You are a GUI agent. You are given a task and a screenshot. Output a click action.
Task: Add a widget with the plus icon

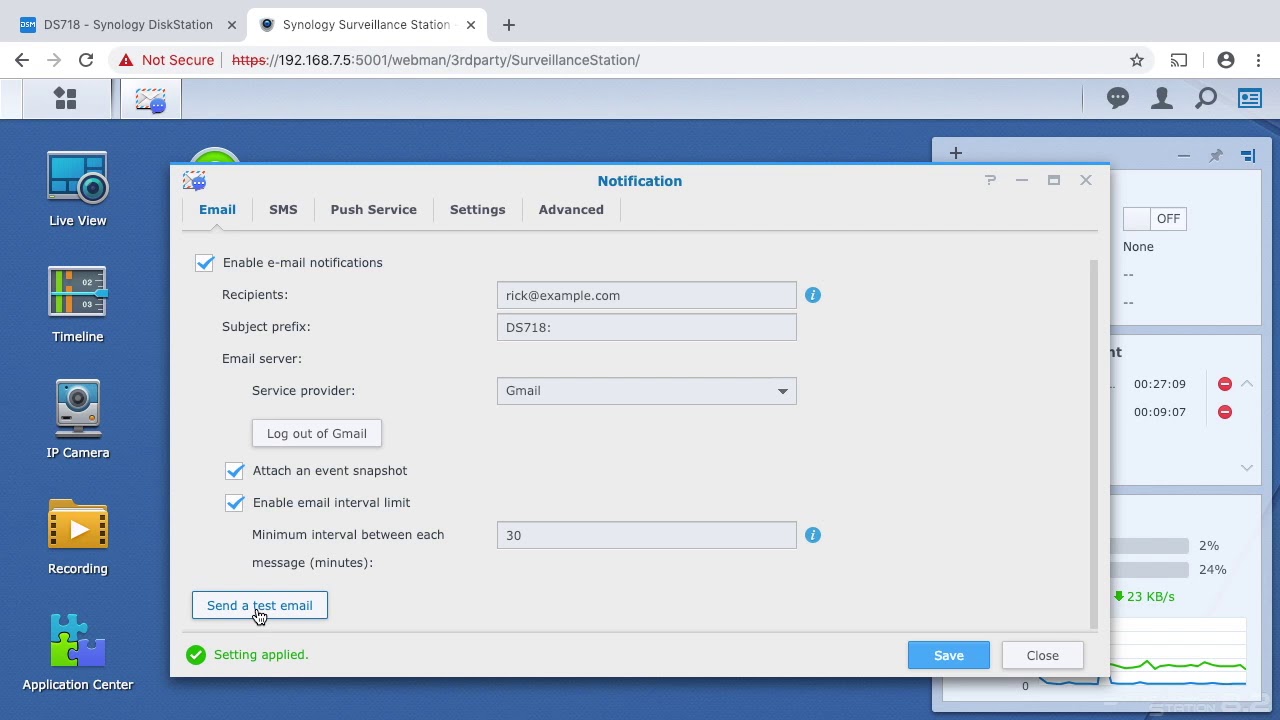[x=955, y=153]
